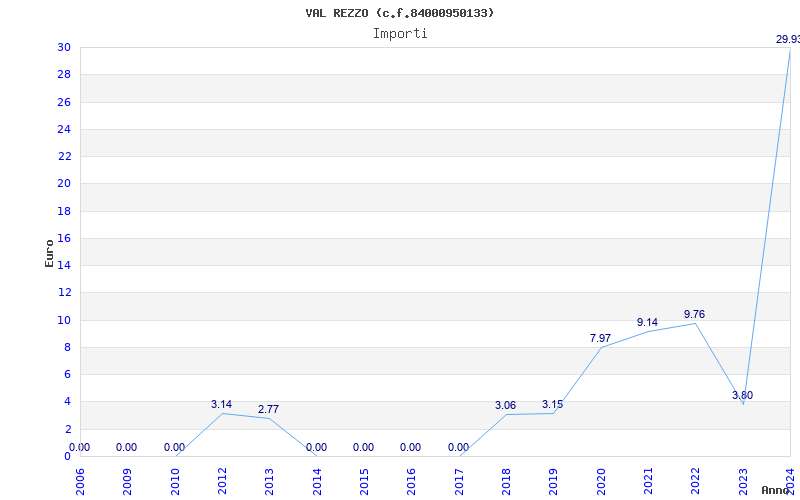This screenshot has height=500, width=800.
Task: Select the 3.06 data label
Action: pyautogui.click(x=506, y=406)
